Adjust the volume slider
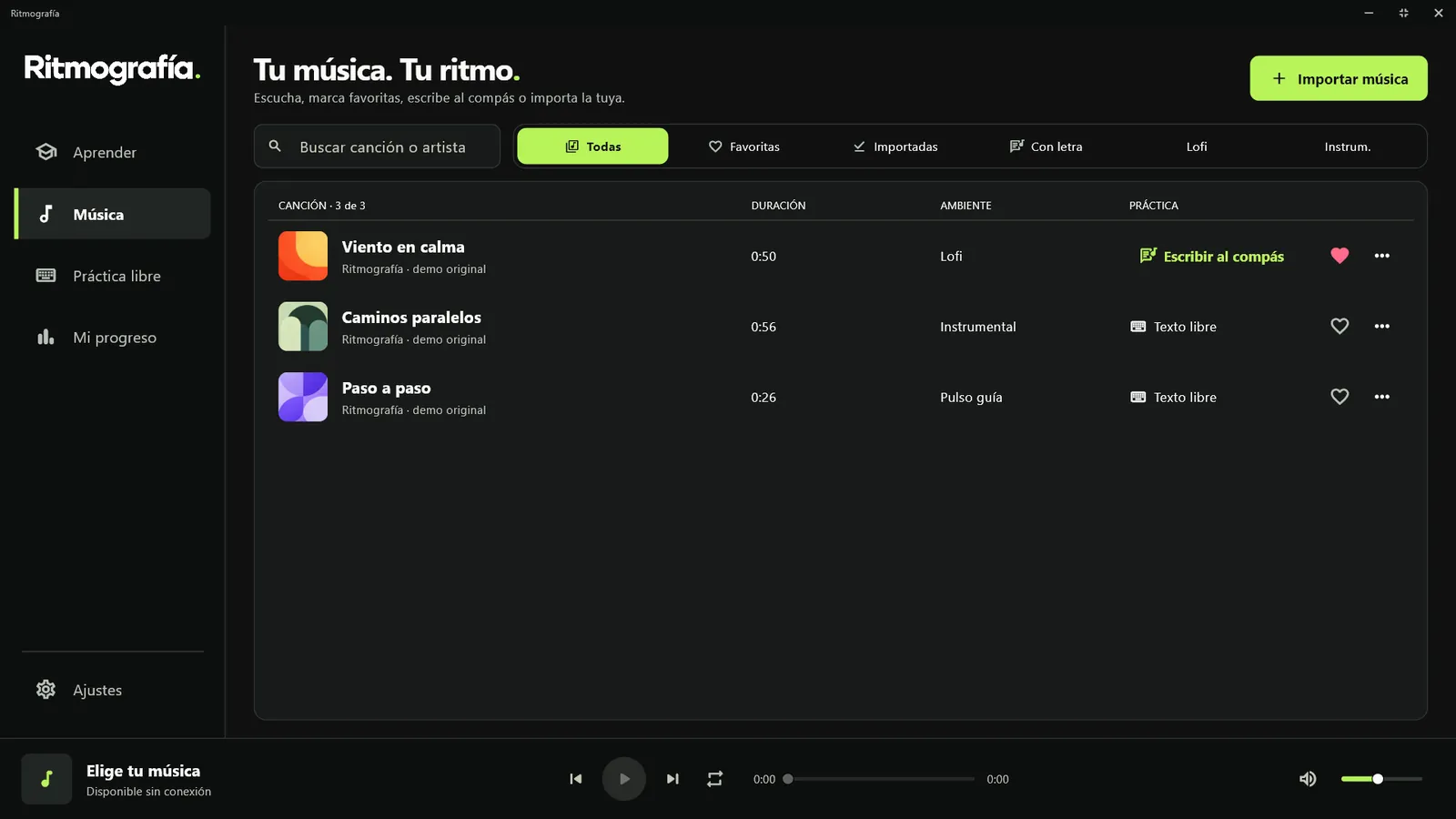Viewport: 1456px width, 819px height. pyautogui.click(x=1381, y=779)
